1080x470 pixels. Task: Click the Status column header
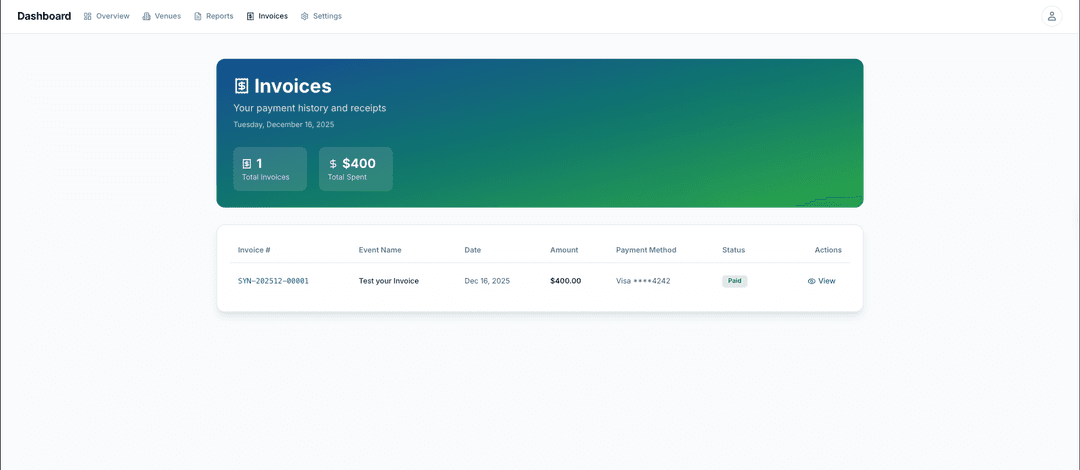coord(734,250)
